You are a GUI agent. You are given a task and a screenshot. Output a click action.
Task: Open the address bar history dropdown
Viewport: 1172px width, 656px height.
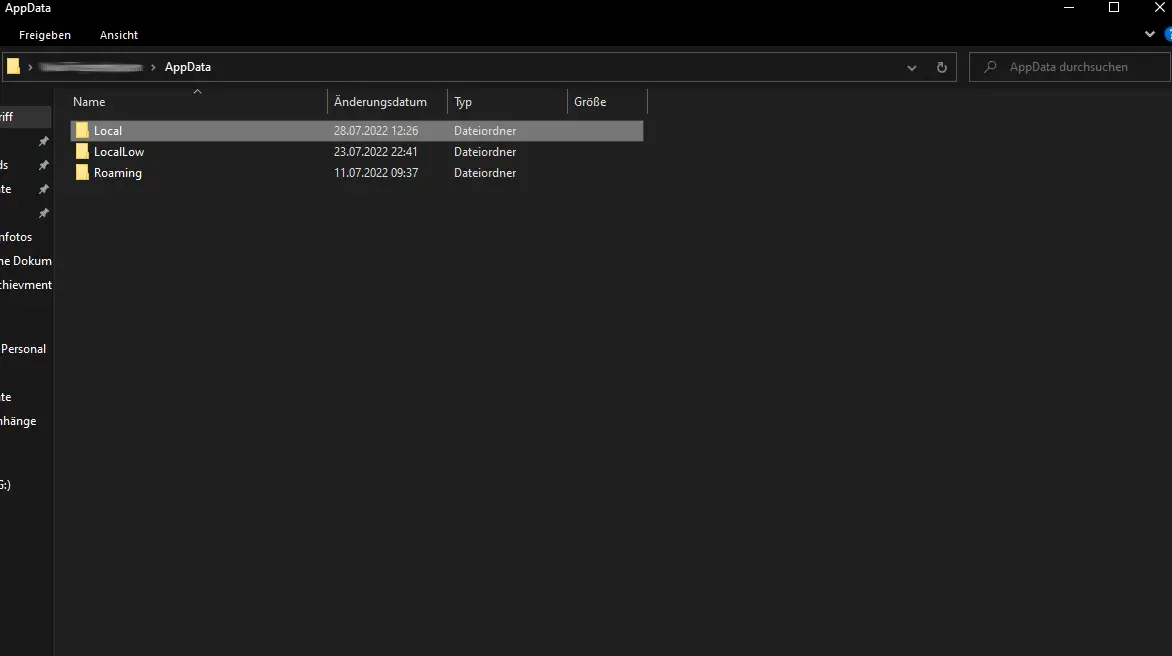click(911, 67)
